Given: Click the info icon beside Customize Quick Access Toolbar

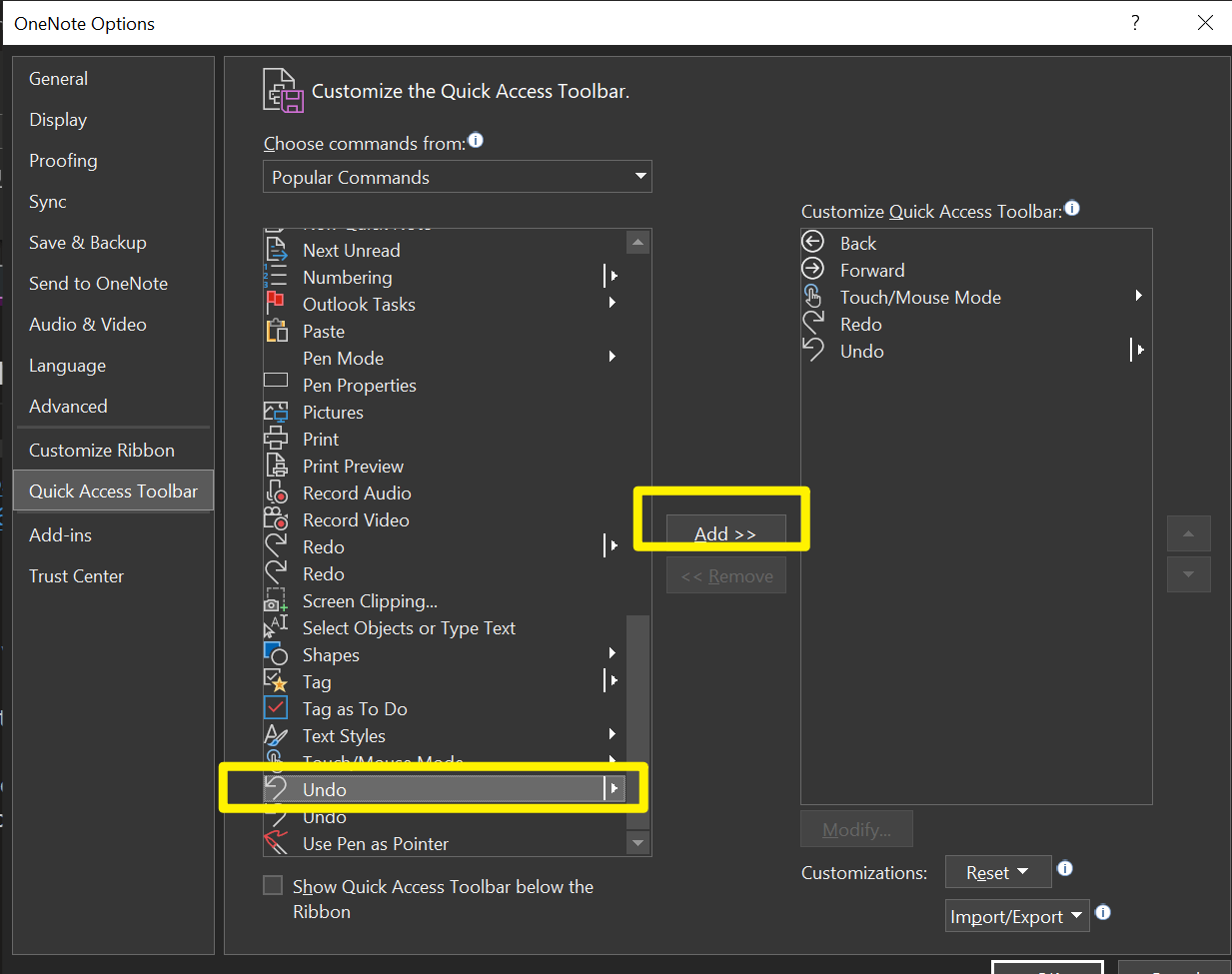Looking at the screenshot, I should pos(1072,208).
